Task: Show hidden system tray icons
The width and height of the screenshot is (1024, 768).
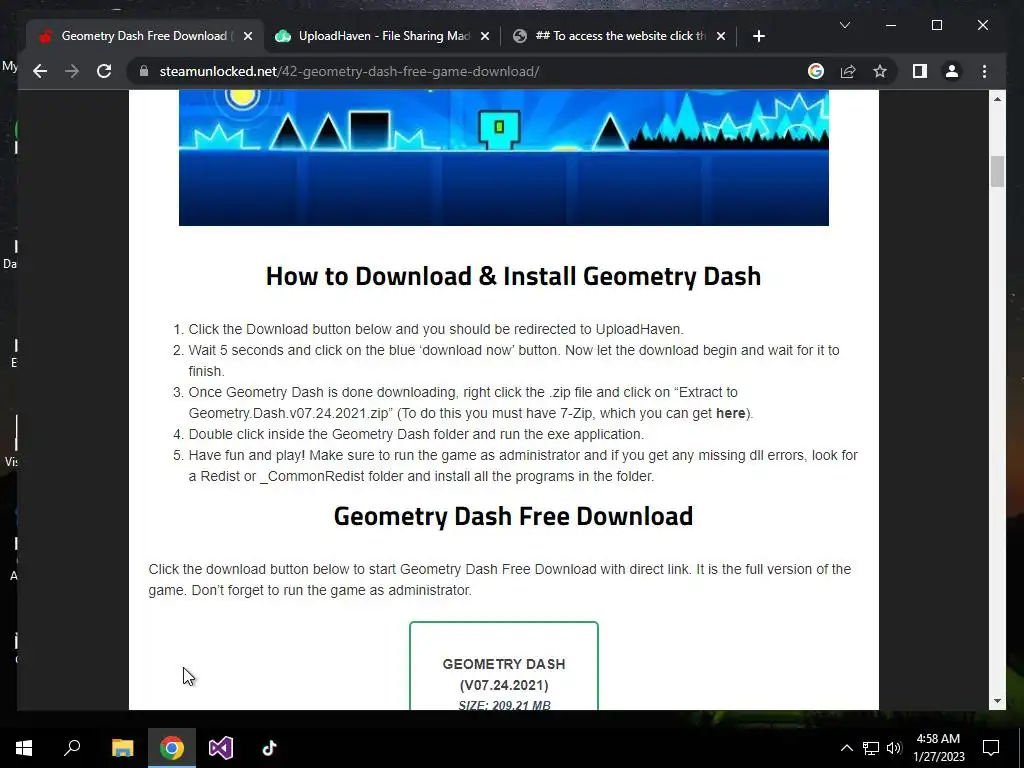Action: [x=846, y=748]
